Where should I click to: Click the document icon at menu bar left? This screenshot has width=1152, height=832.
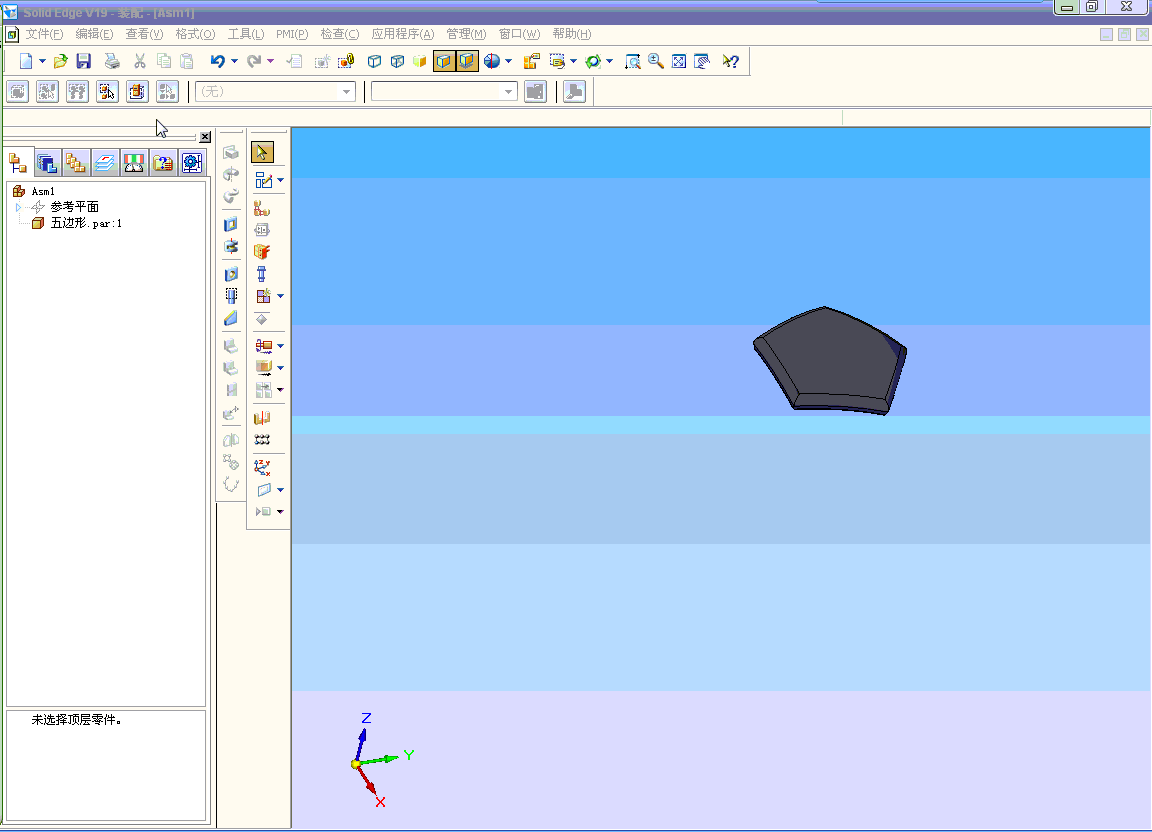point(12,35)
